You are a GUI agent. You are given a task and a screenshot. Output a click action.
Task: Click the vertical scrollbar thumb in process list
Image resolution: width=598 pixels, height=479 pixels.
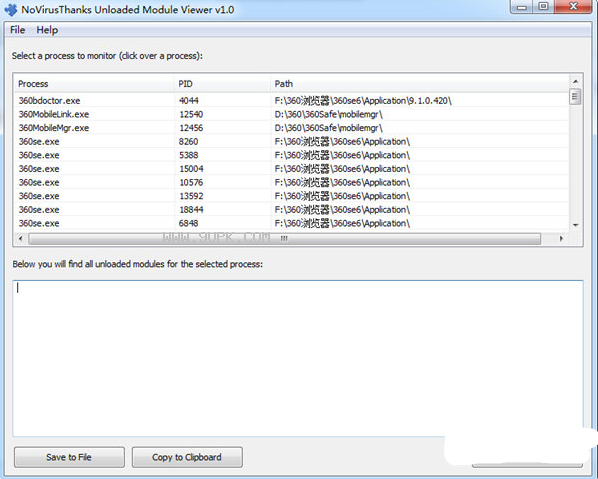(x=575, y=96)
